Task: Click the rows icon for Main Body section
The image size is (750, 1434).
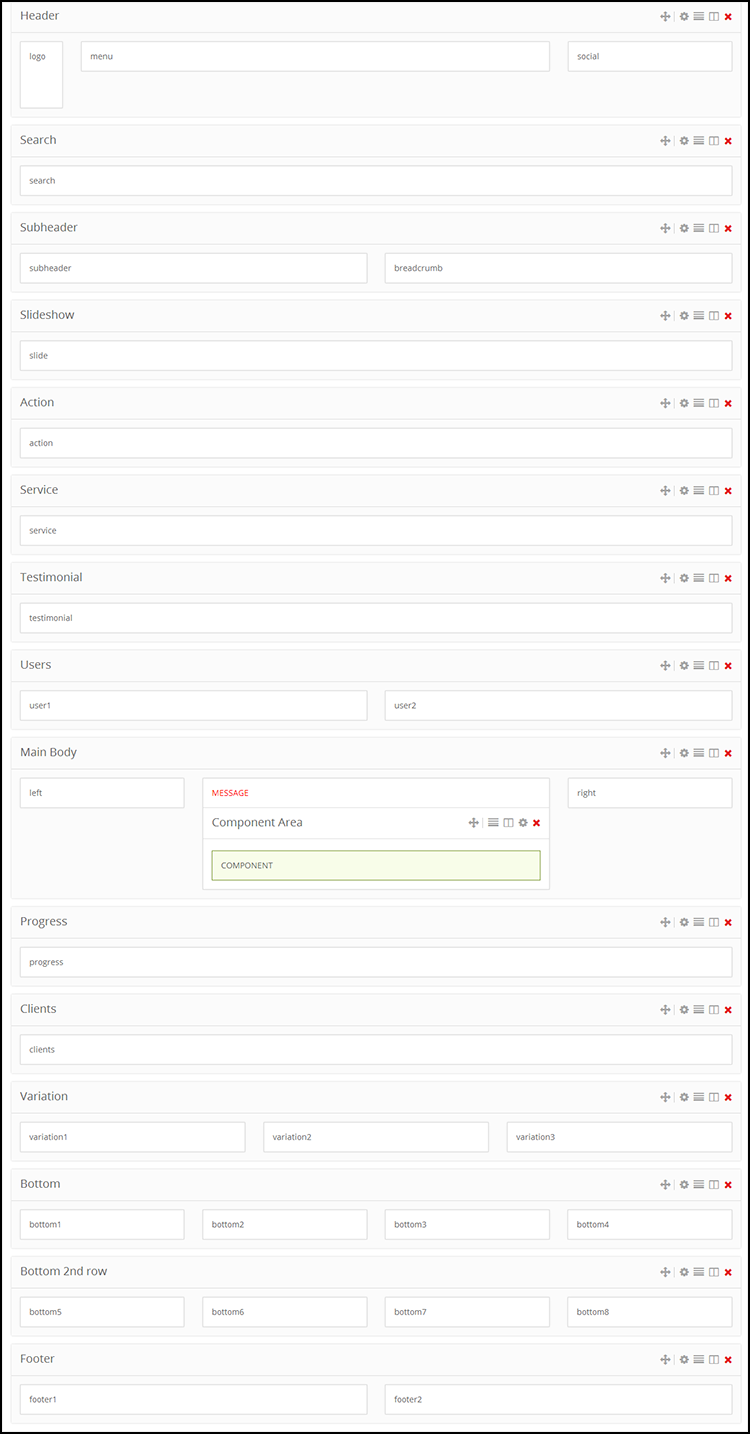Action: pyautogui.click(x=699, y=753)
